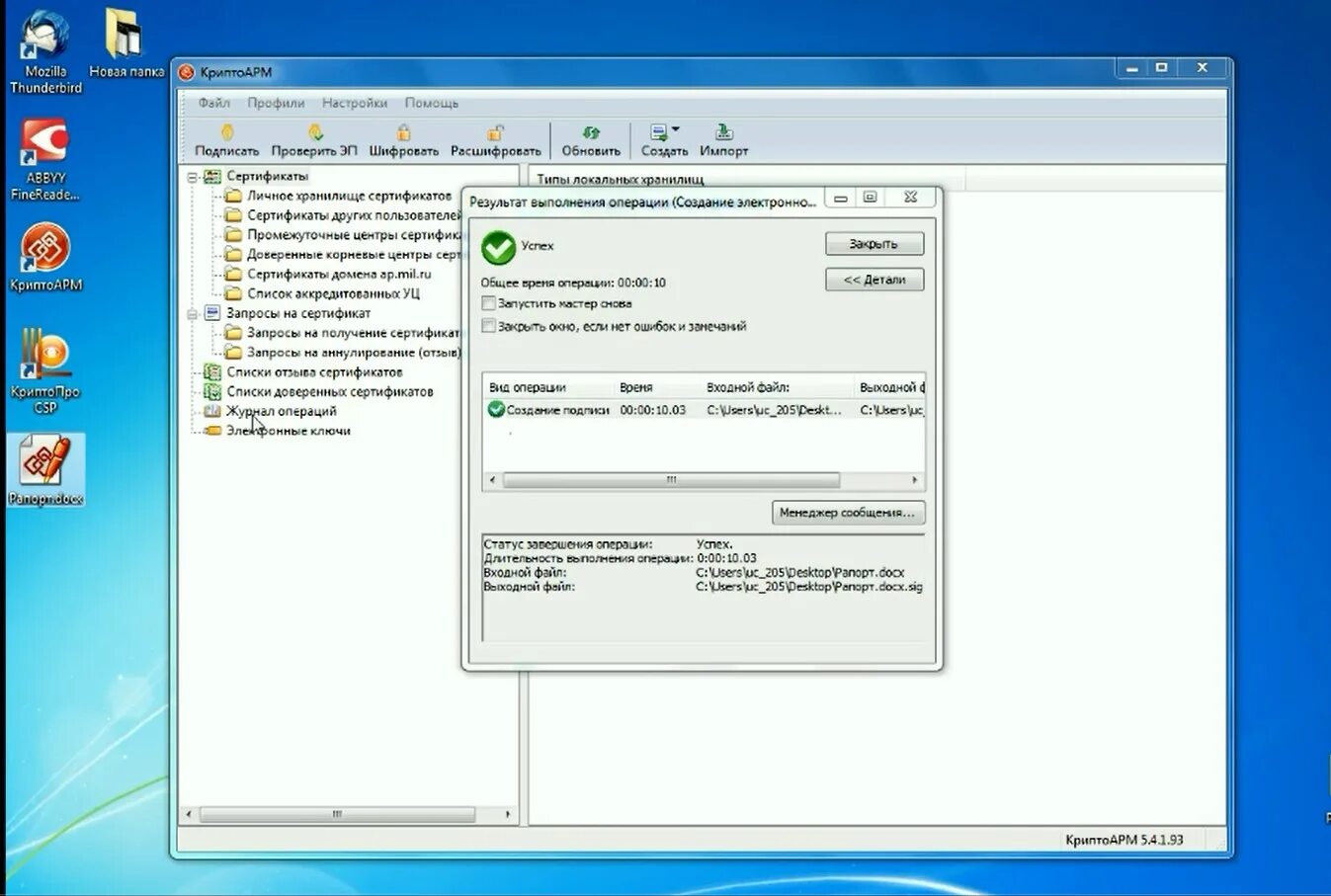This screenshot has height=896, width=1331.
Task: Select the Шифровать toolbar icon
Action: (x=403, y=132)
